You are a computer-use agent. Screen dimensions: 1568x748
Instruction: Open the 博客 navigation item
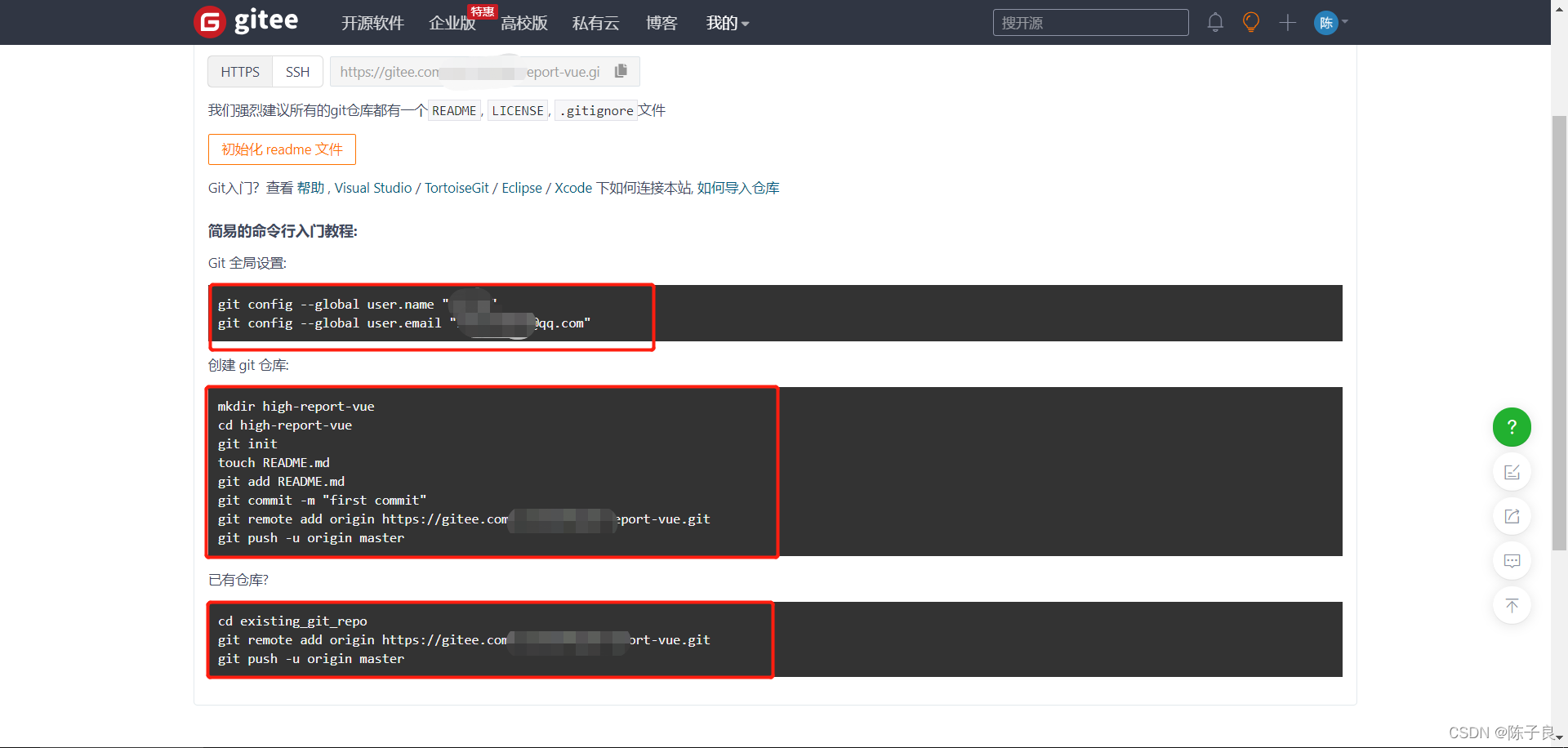661,23
